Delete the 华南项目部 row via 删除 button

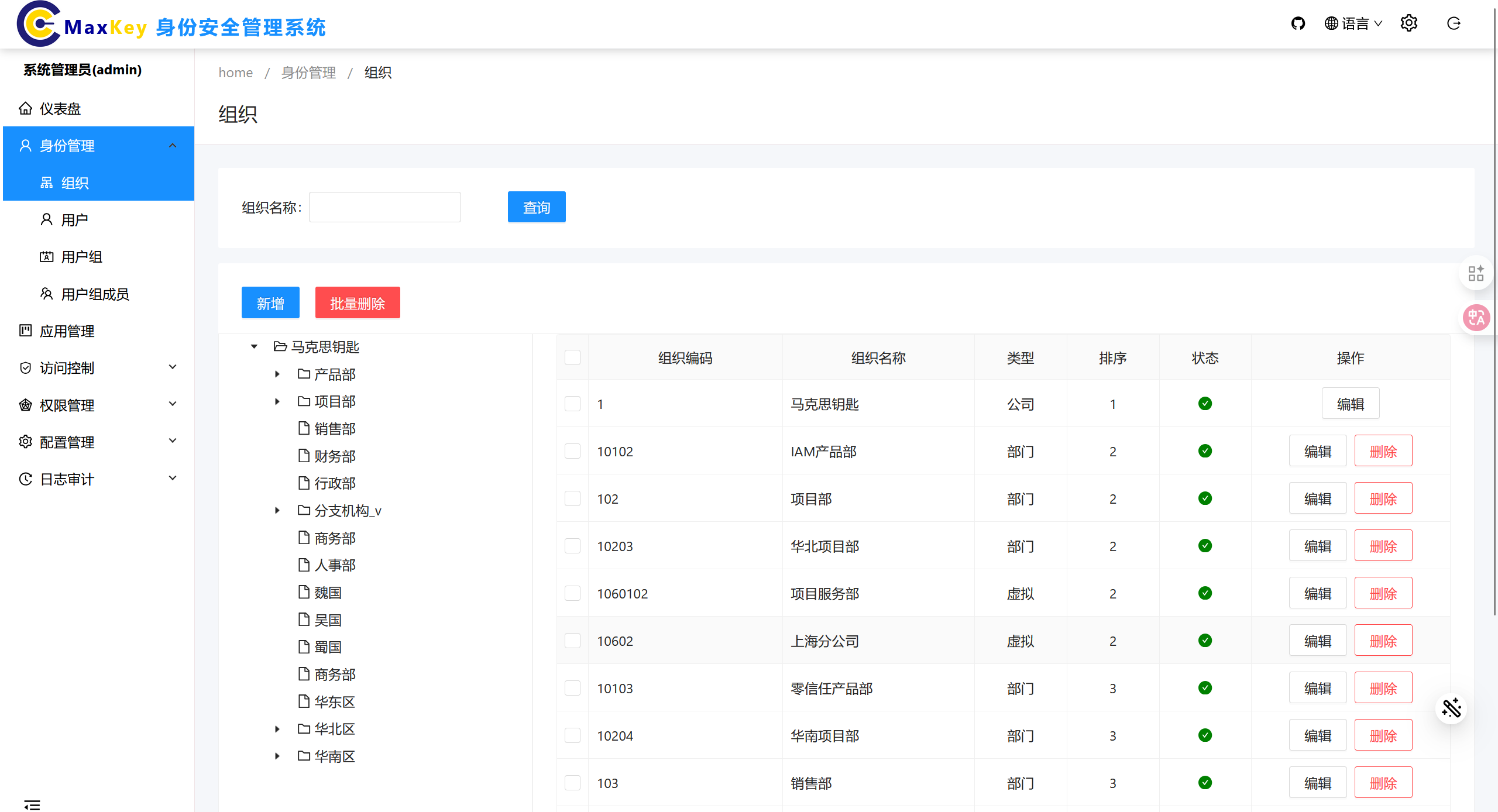1383,735
